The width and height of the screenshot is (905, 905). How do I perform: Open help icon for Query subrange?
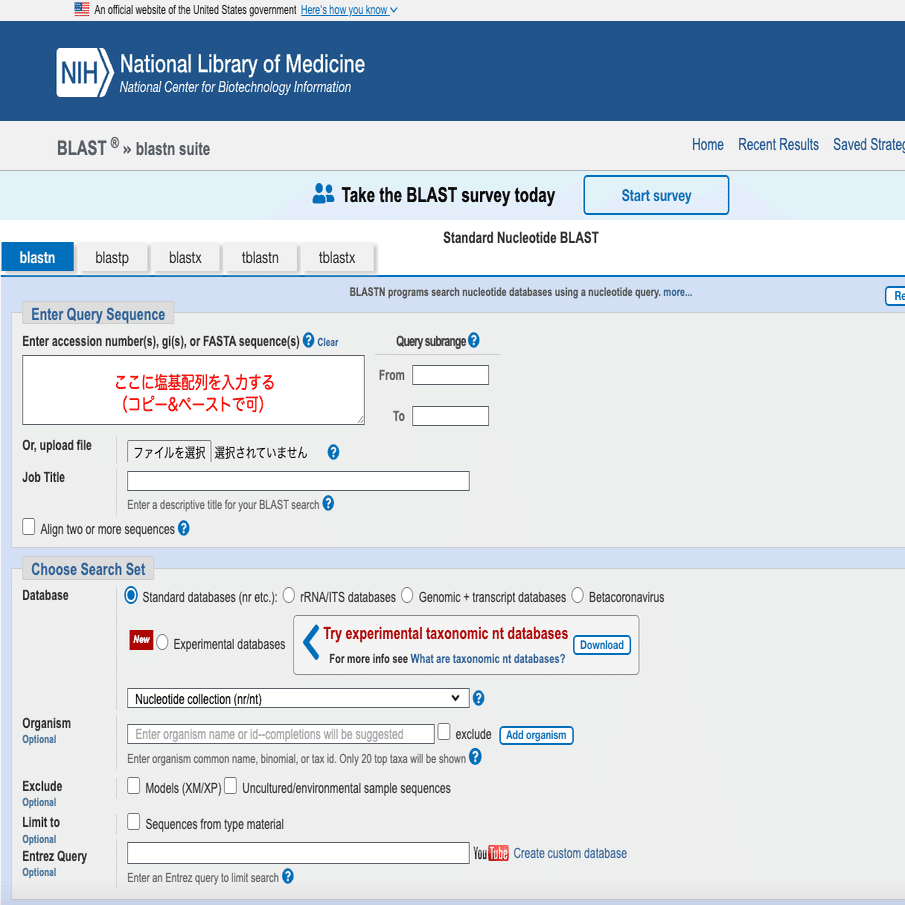474,340
